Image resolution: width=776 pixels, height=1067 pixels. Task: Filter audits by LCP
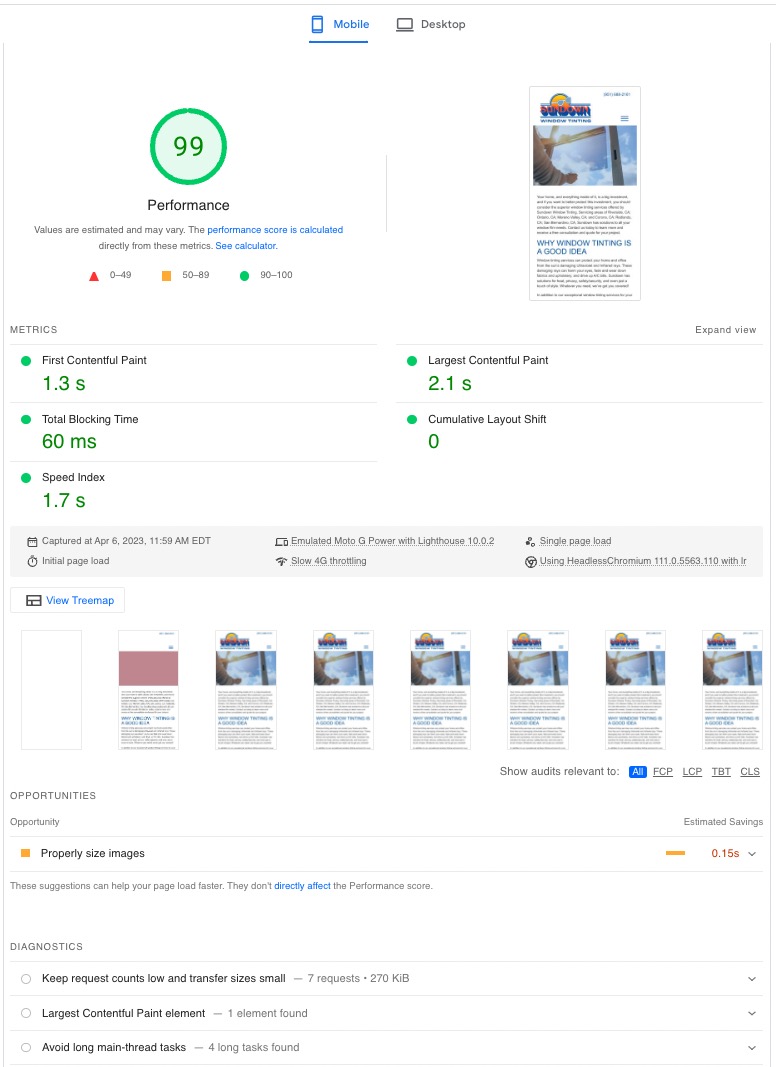tap(692, 772)
